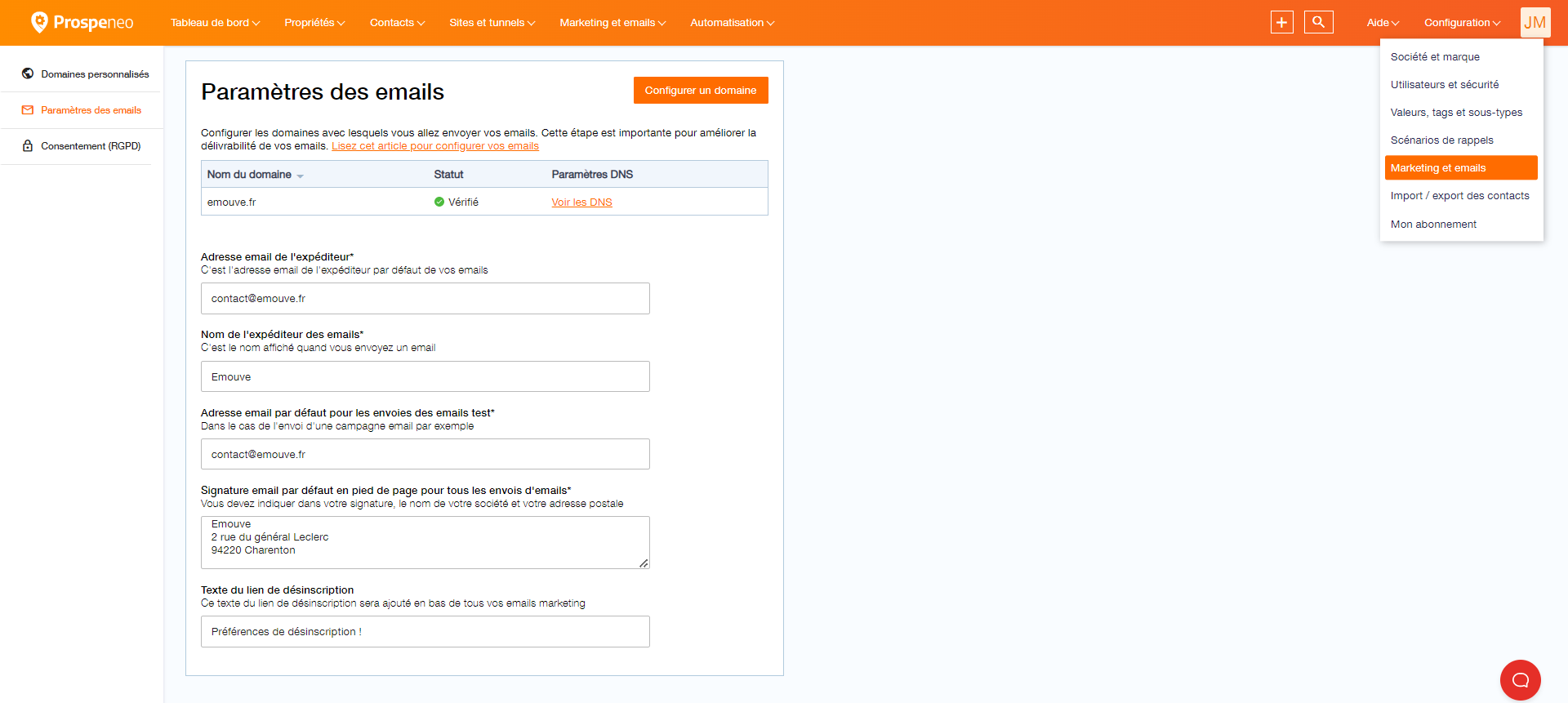Expand the Sites et tunnels menu
1568x703 pixels.
tap(492, 23)
